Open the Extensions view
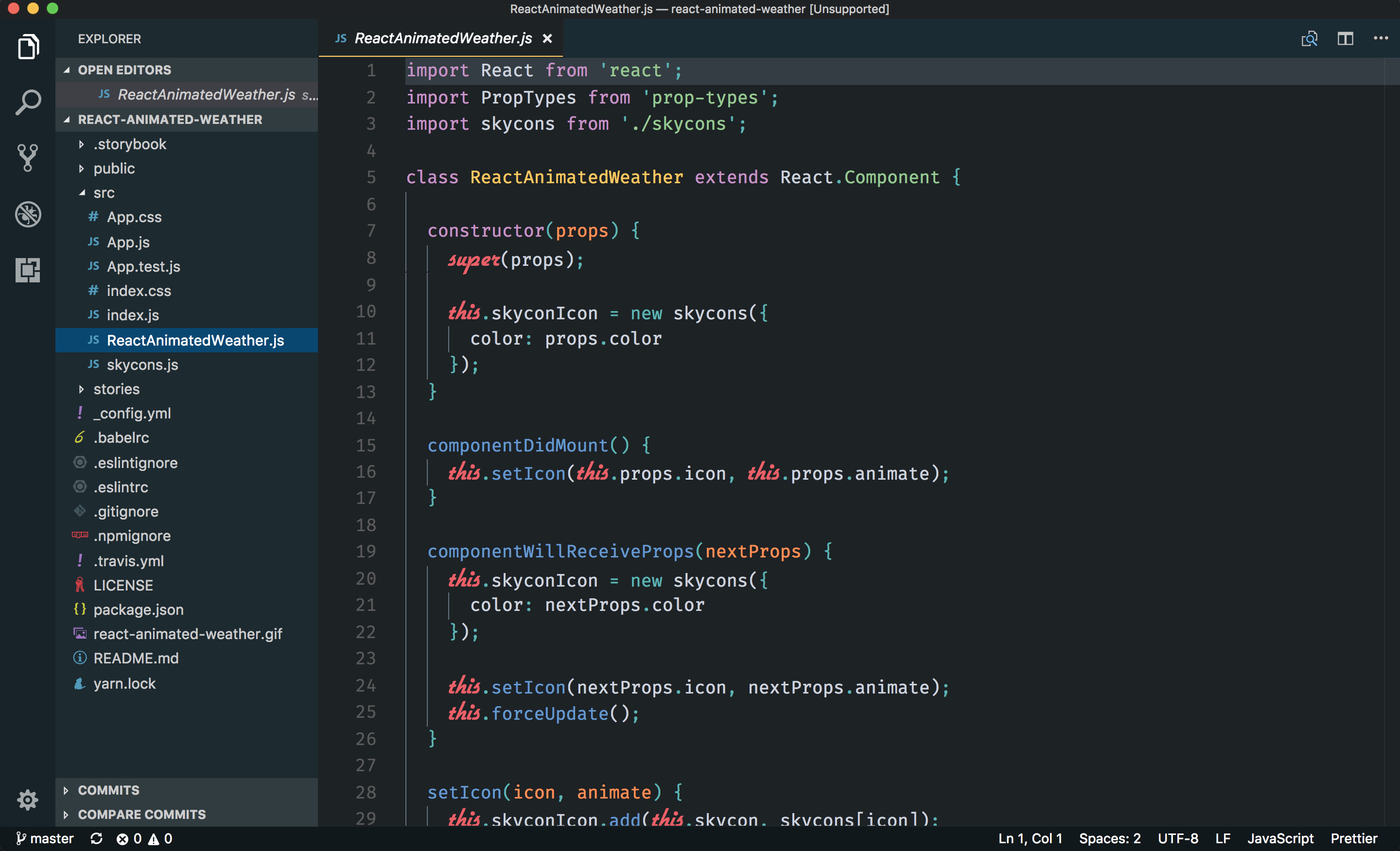Image resolution: width=1400 pixels, height=851 pixels. (x=27, y=270)
